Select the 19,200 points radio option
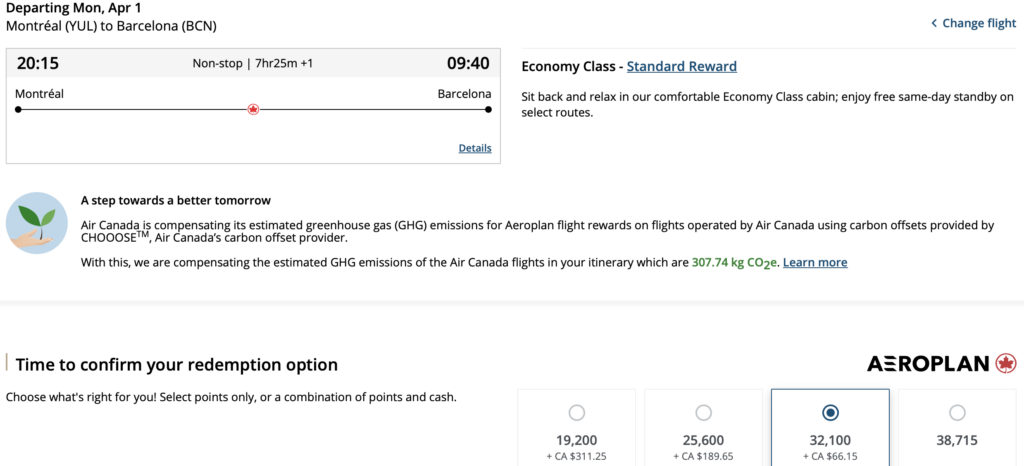This screenshot has height=466, width=1024. 576,413
